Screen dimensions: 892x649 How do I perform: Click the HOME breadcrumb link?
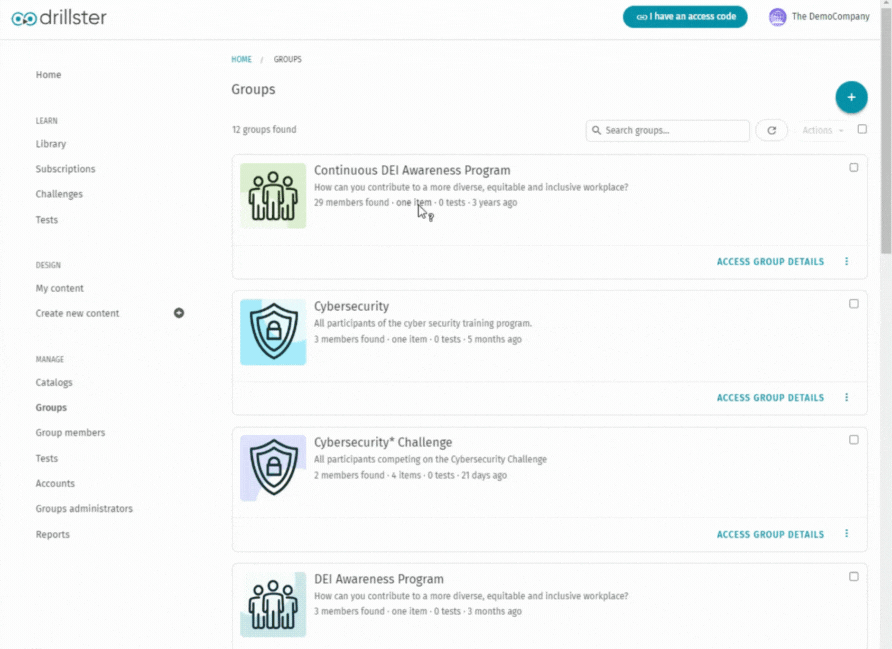(241, 59)
